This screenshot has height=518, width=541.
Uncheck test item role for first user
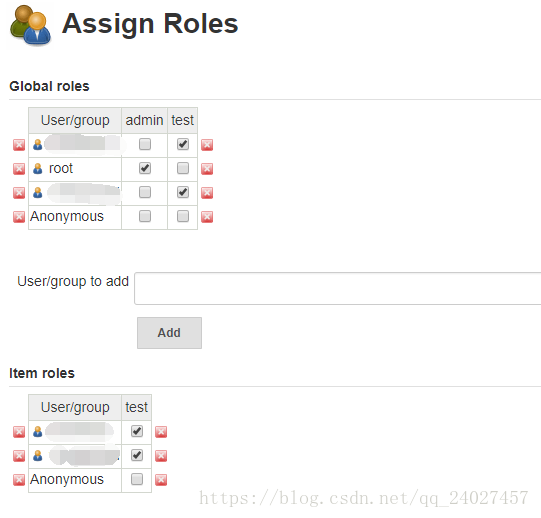(x=137, y=431)
